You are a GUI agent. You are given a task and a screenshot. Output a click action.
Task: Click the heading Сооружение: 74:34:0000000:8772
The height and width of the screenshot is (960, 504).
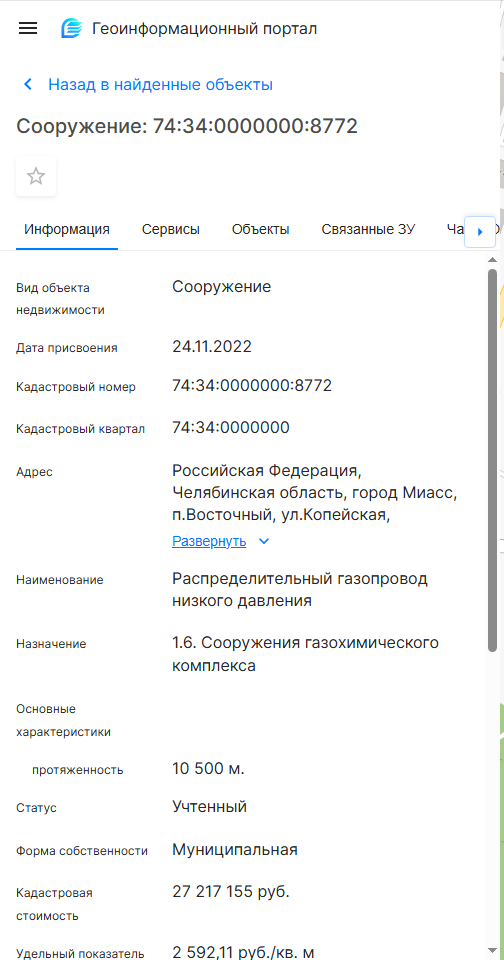[x=187, y=126]
